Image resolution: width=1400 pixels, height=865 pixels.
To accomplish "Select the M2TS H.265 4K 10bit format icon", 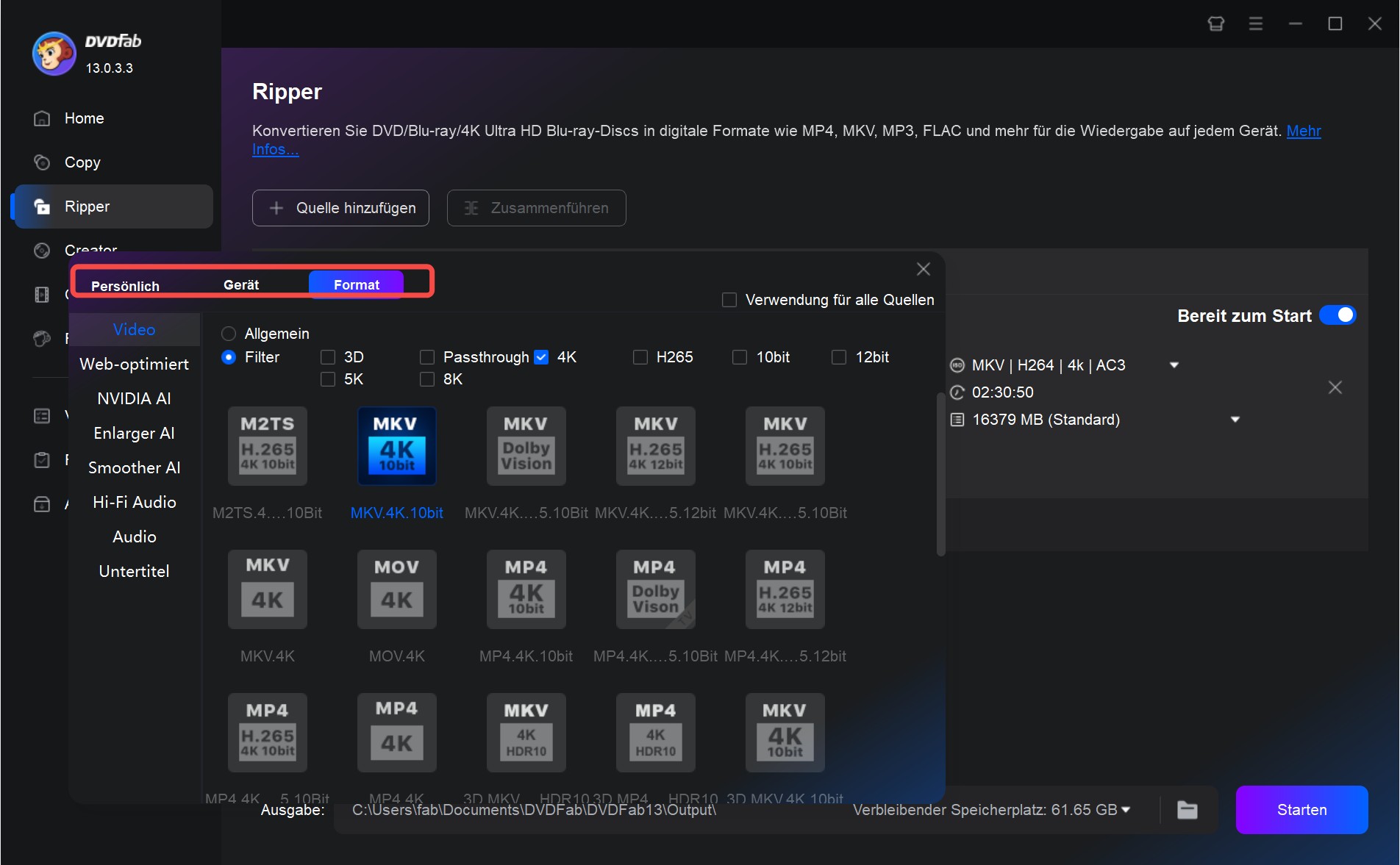I will 268,446.
